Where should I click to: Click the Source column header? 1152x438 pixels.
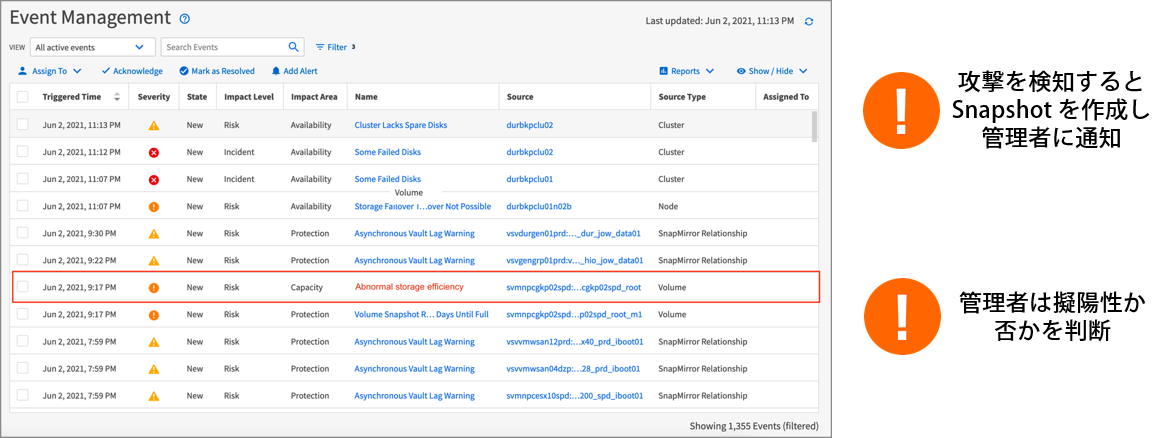519,97
